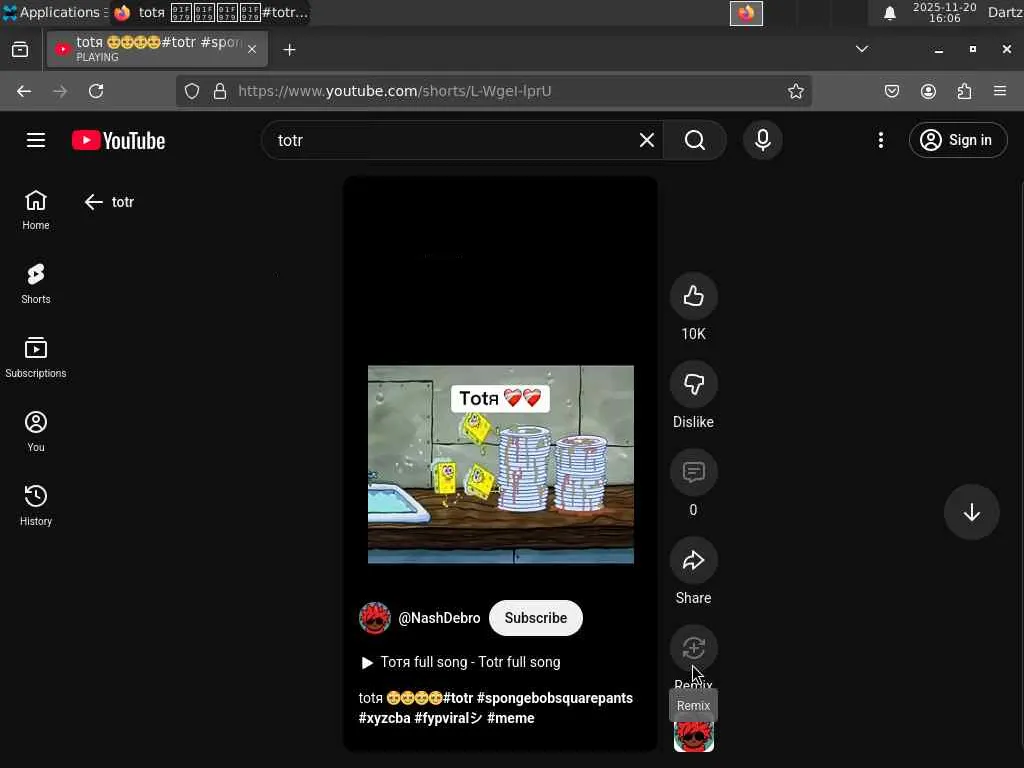
Task: Open History in the sidebar
Action: click(36, 505)
